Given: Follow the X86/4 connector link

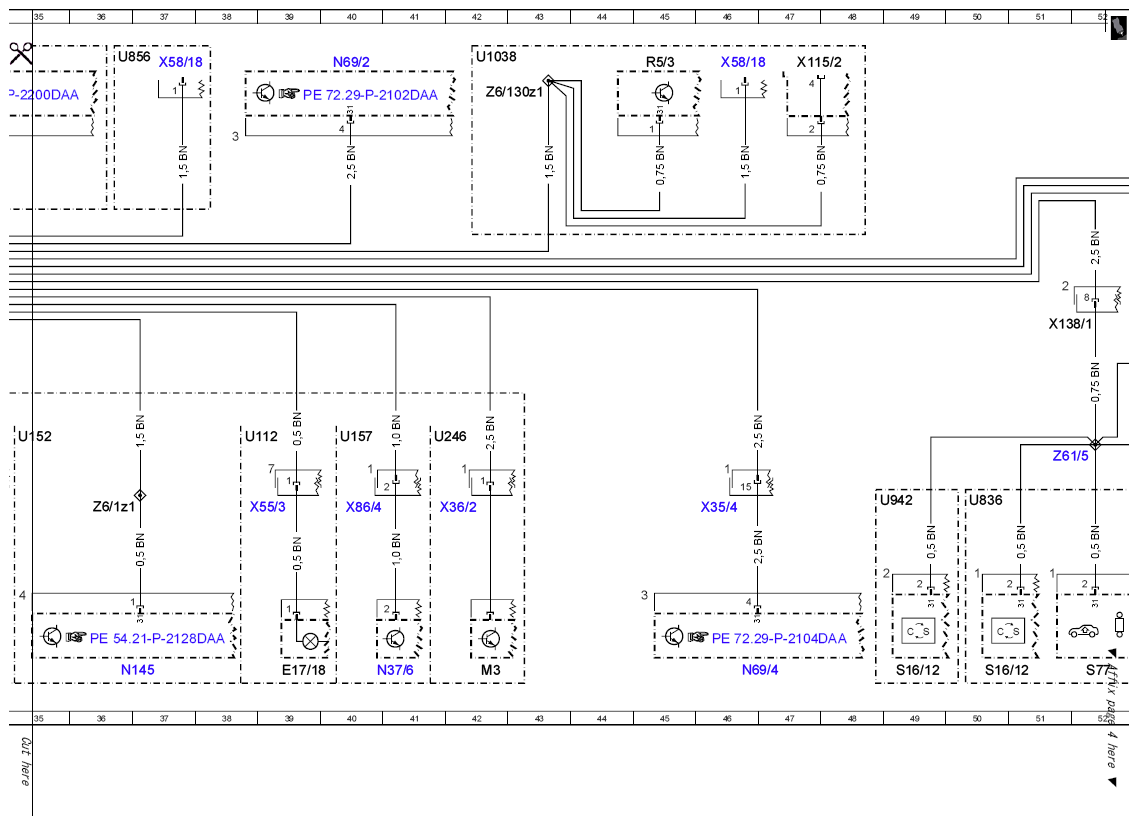Looking at the screenshot, I should point(364,506).
